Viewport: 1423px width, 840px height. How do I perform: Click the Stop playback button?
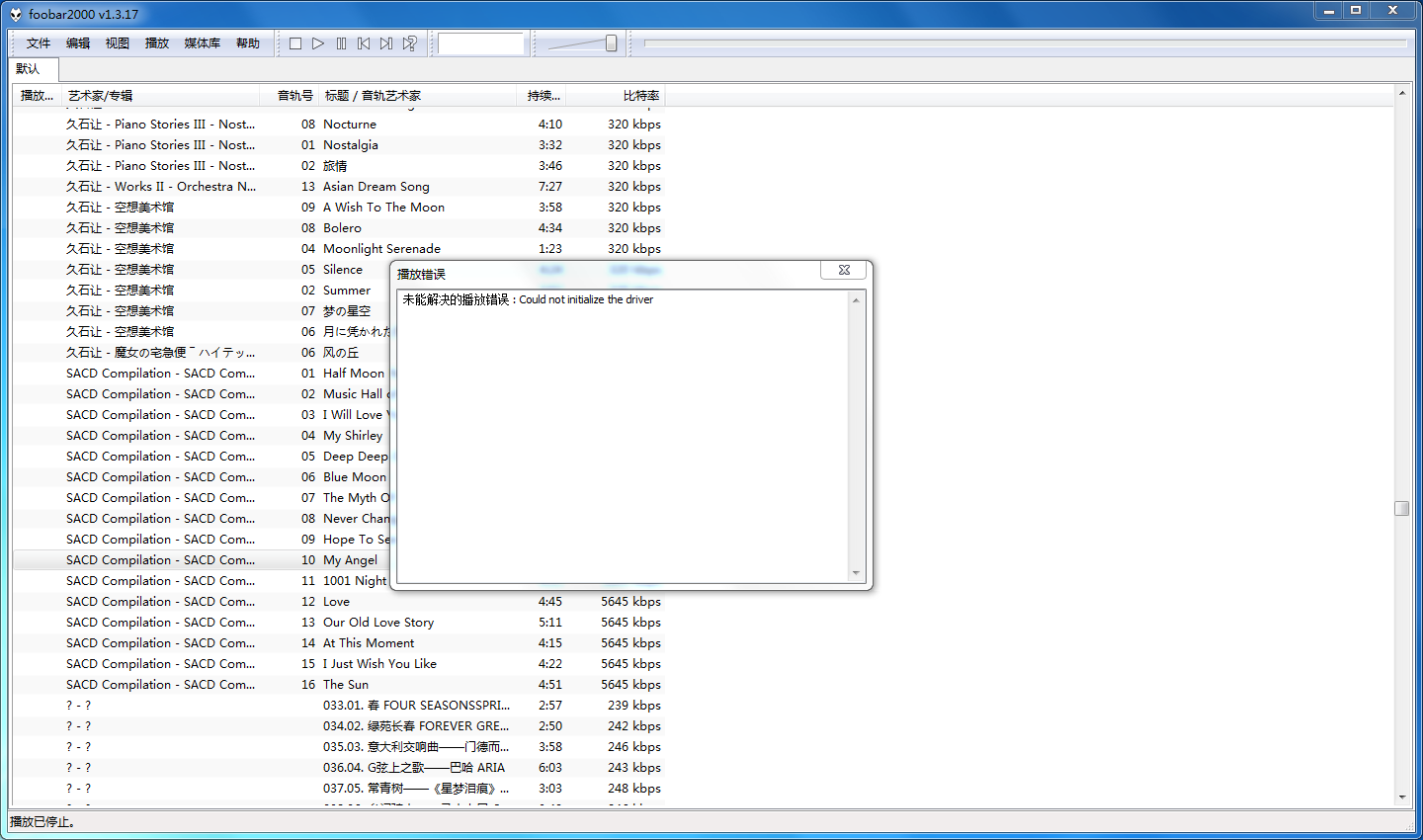[x=295, y=43]
